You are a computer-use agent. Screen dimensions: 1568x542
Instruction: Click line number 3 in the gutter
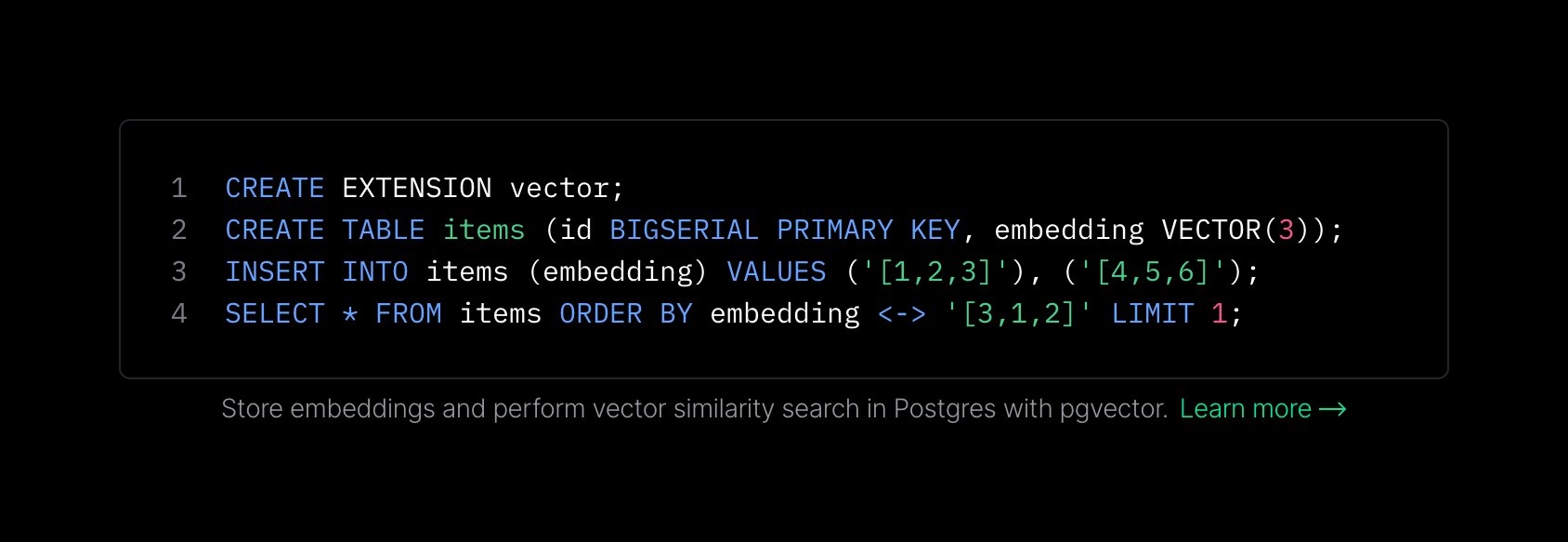coord(179,272)
